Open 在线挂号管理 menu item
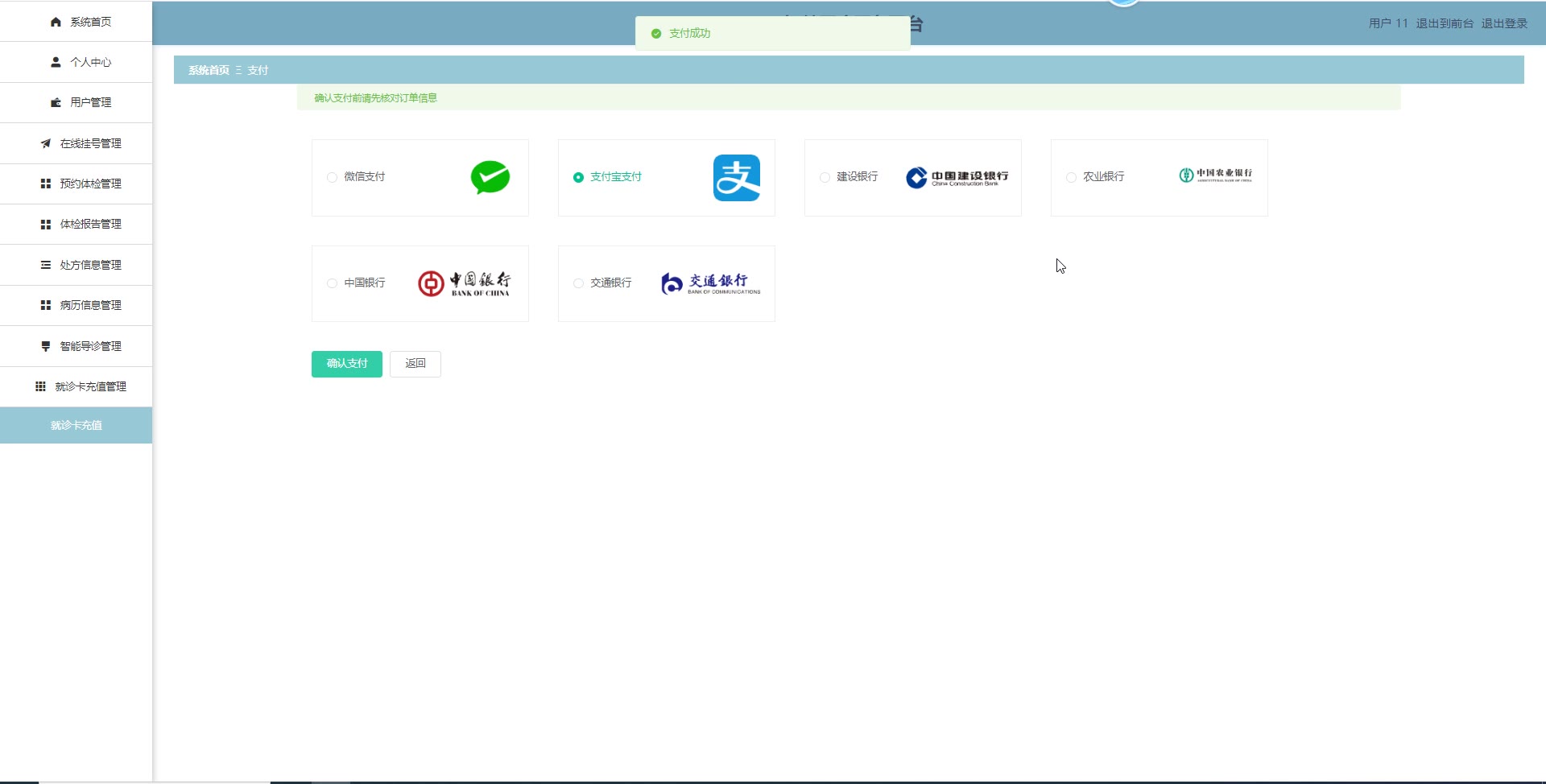 (76, 143)
